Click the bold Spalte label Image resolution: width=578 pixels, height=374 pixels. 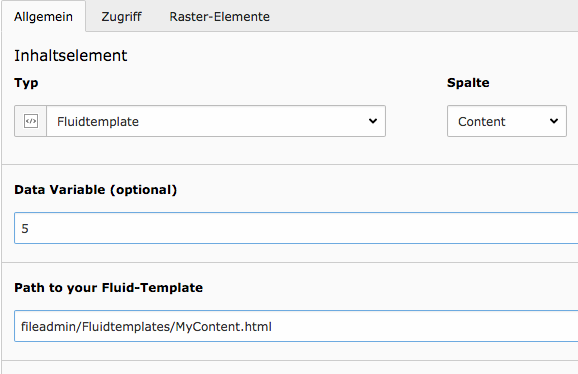(x=468, y=83)
